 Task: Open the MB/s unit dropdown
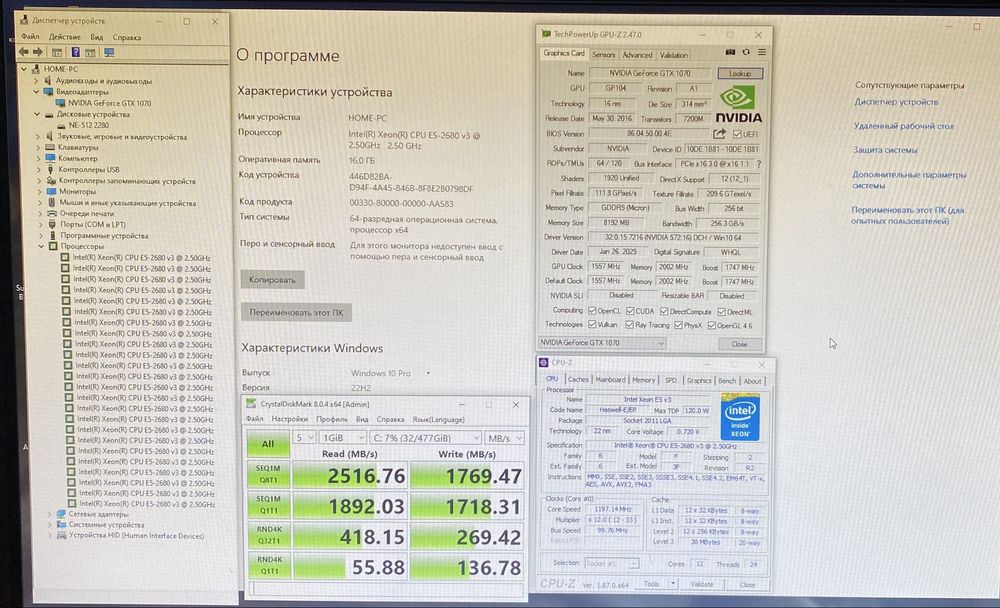(x=504, y=438)
